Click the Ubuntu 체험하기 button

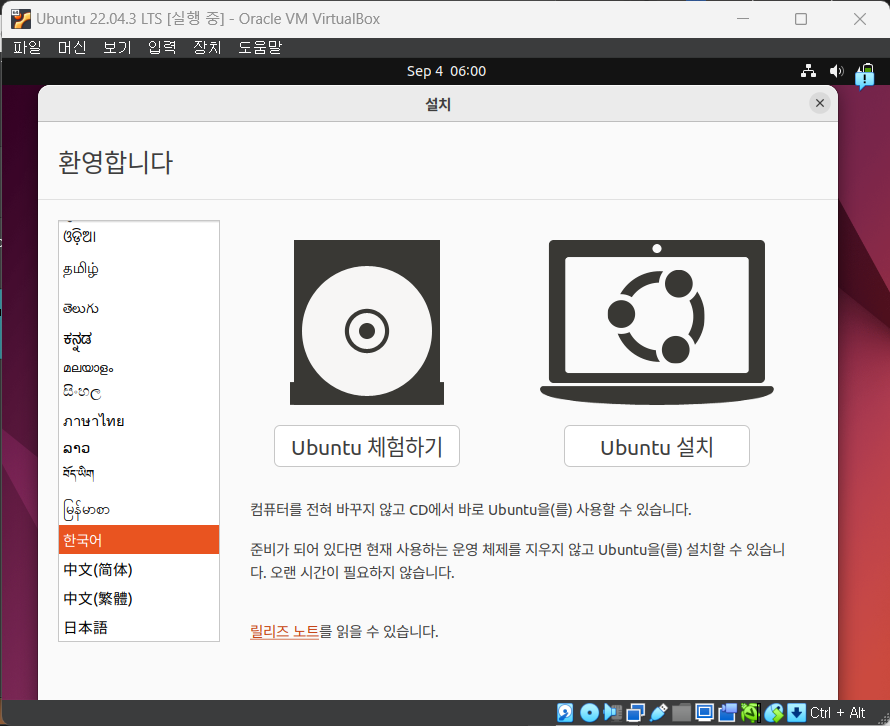point(367,446)
